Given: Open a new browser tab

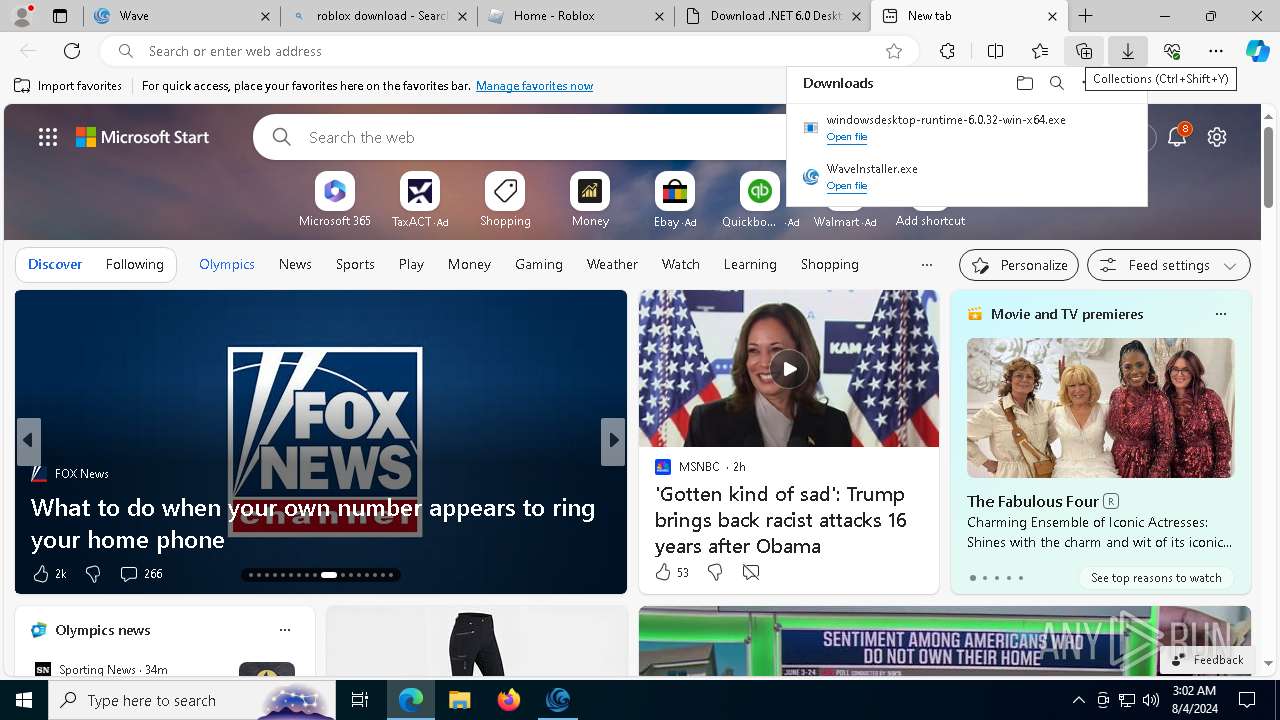Looking at the screenshot, I should click(x=1086, y=16).
